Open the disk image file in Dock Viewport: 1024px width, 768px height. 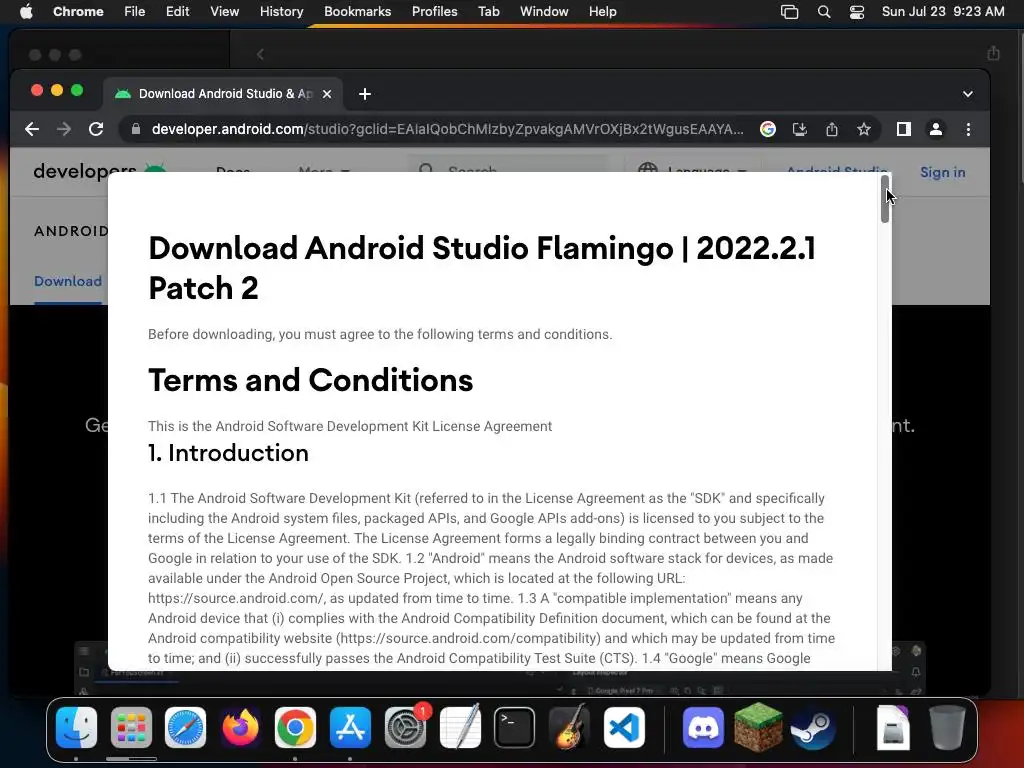[893, 728]
